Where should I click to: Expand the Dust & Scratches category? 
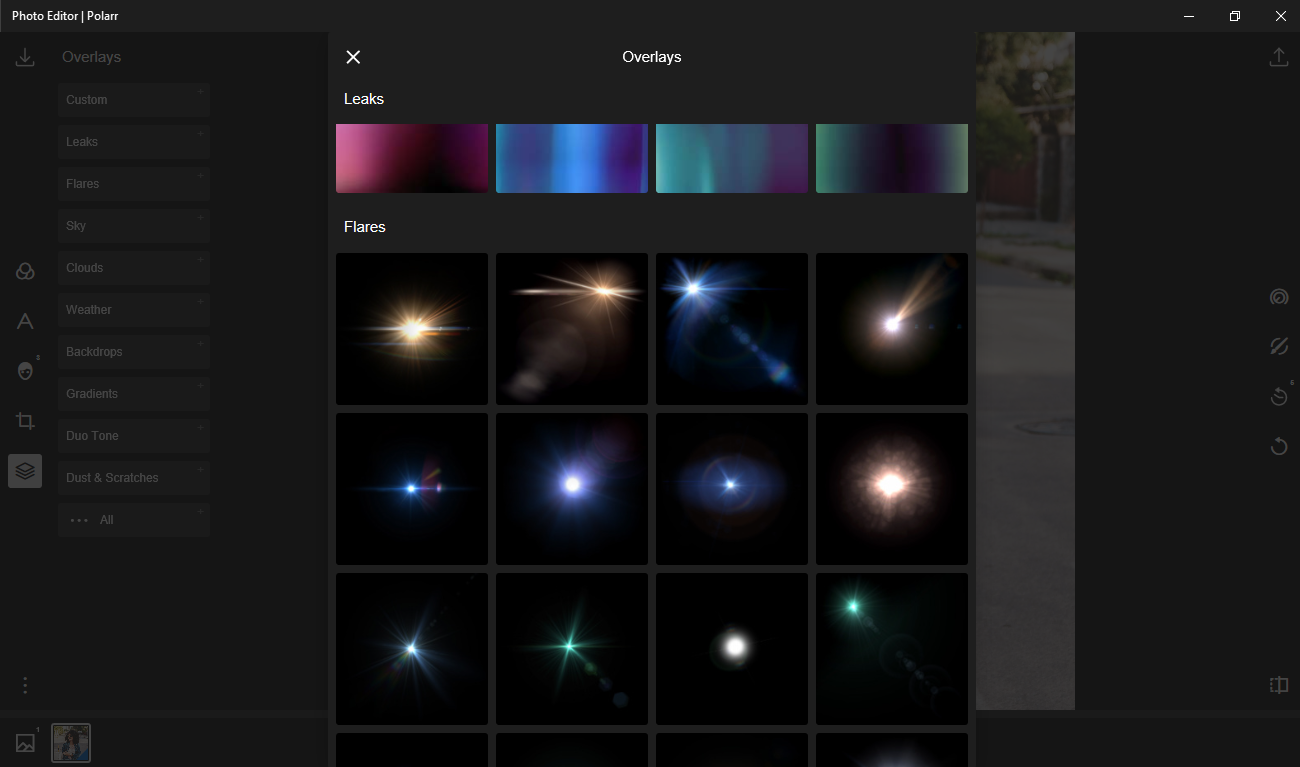point(133,477)
